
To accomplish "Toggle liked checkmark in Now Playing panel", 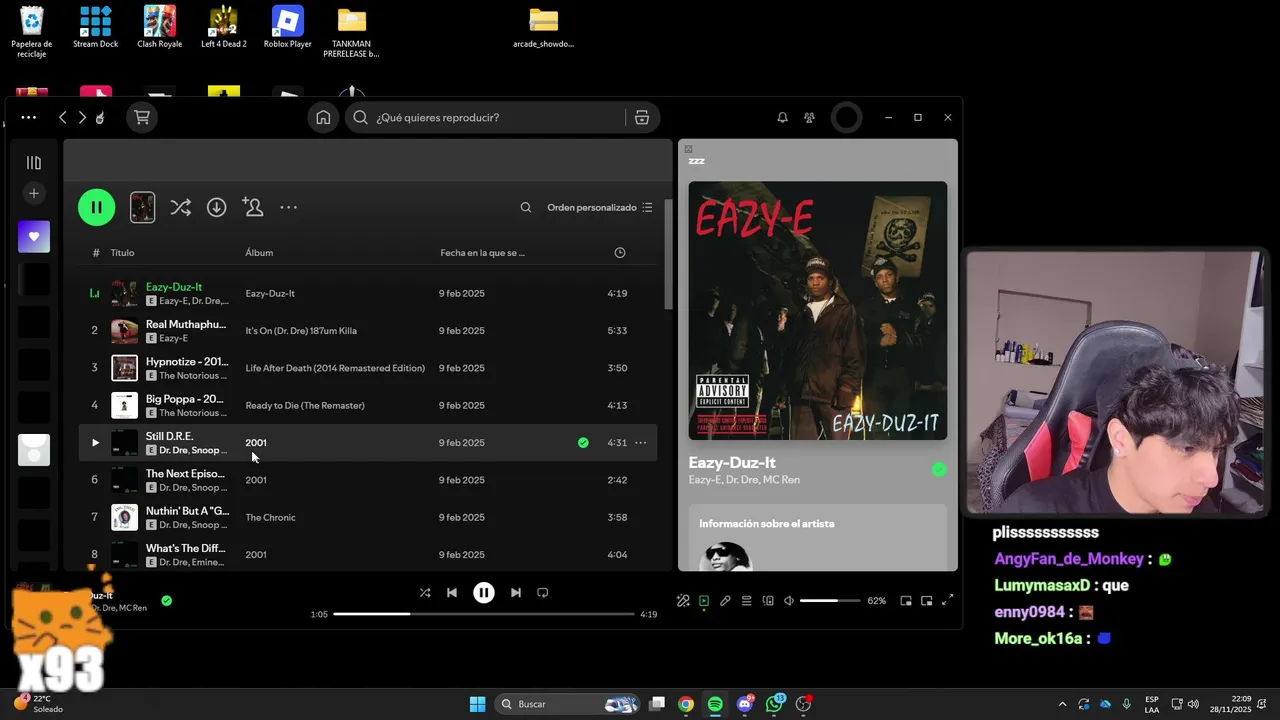I will tap(939, 469).
